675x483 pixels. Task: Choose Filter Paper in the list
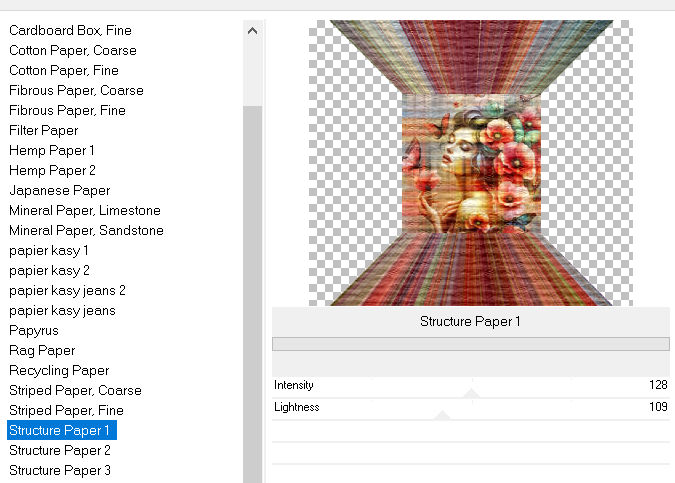[x=43, y=130]
